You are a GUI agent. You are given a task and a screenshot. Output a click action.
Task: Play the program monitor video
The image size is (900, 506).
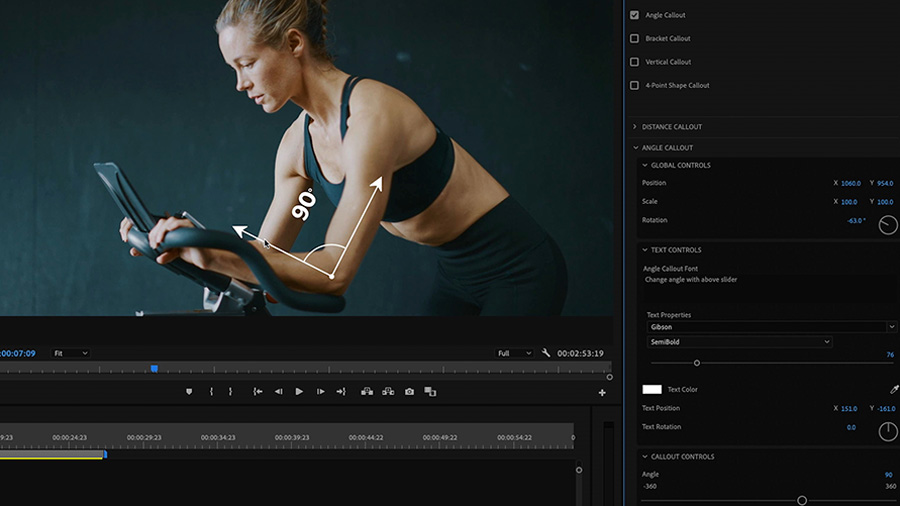[x=299, y=391]
